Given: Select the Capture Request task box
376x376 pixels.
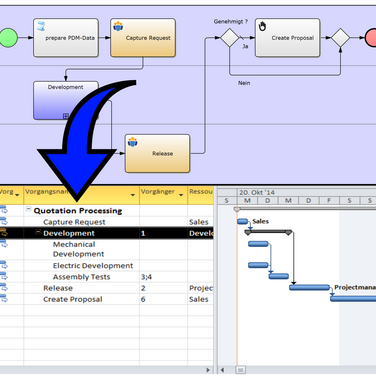Looking at the screenshot, I should 143,38.
